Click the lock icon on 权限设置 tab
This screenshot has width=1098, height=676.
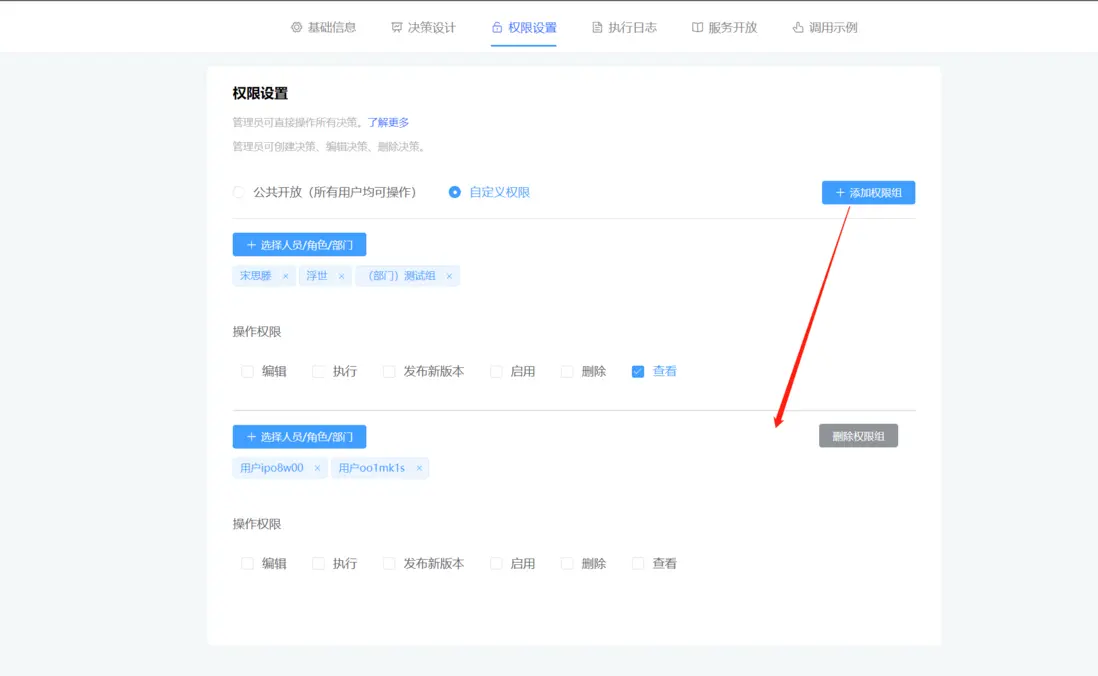pos(497,27)
